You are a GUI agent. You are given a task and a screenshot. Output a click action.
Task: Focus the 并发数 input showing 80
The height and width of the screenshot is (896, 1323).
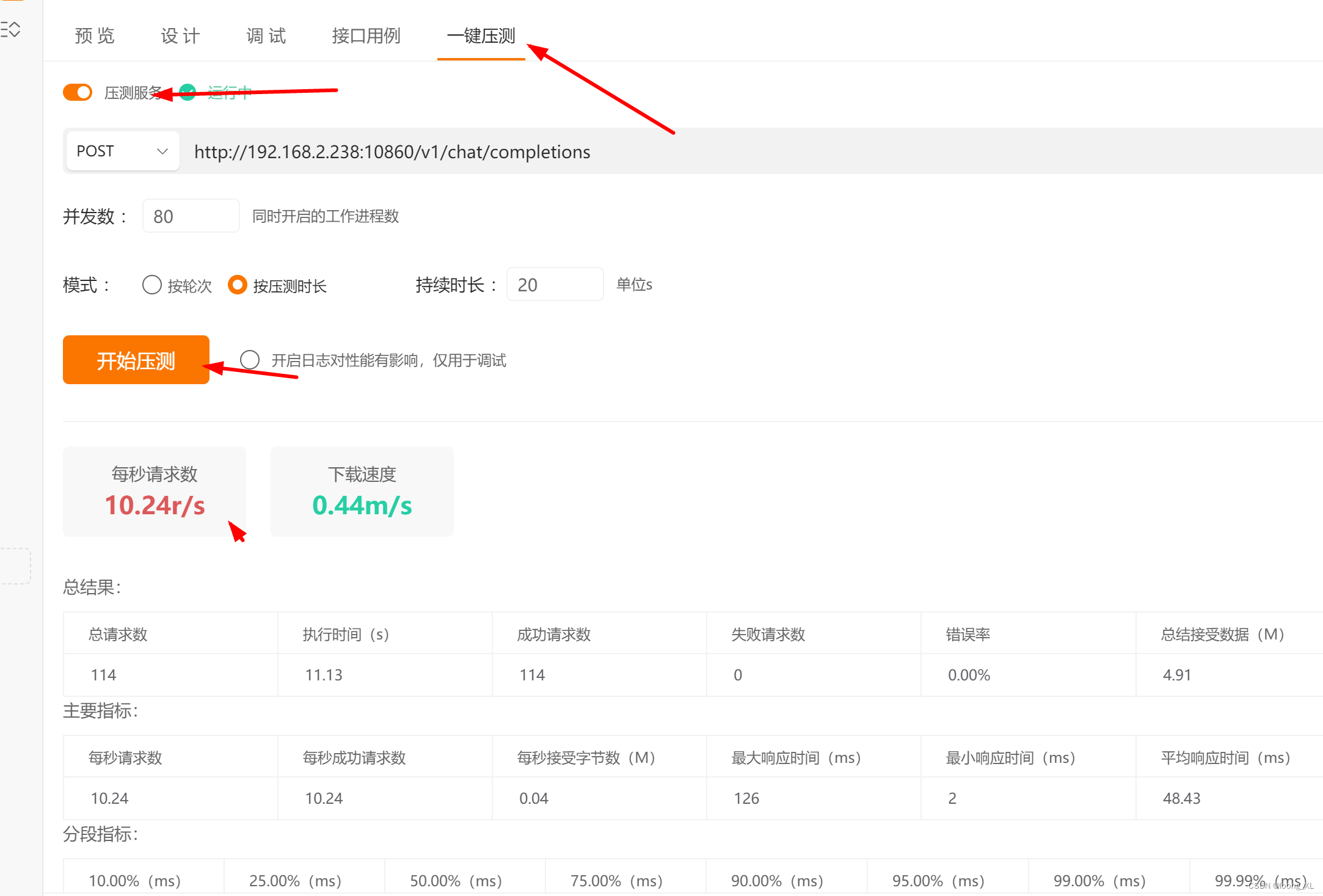(x=191, y=216)
